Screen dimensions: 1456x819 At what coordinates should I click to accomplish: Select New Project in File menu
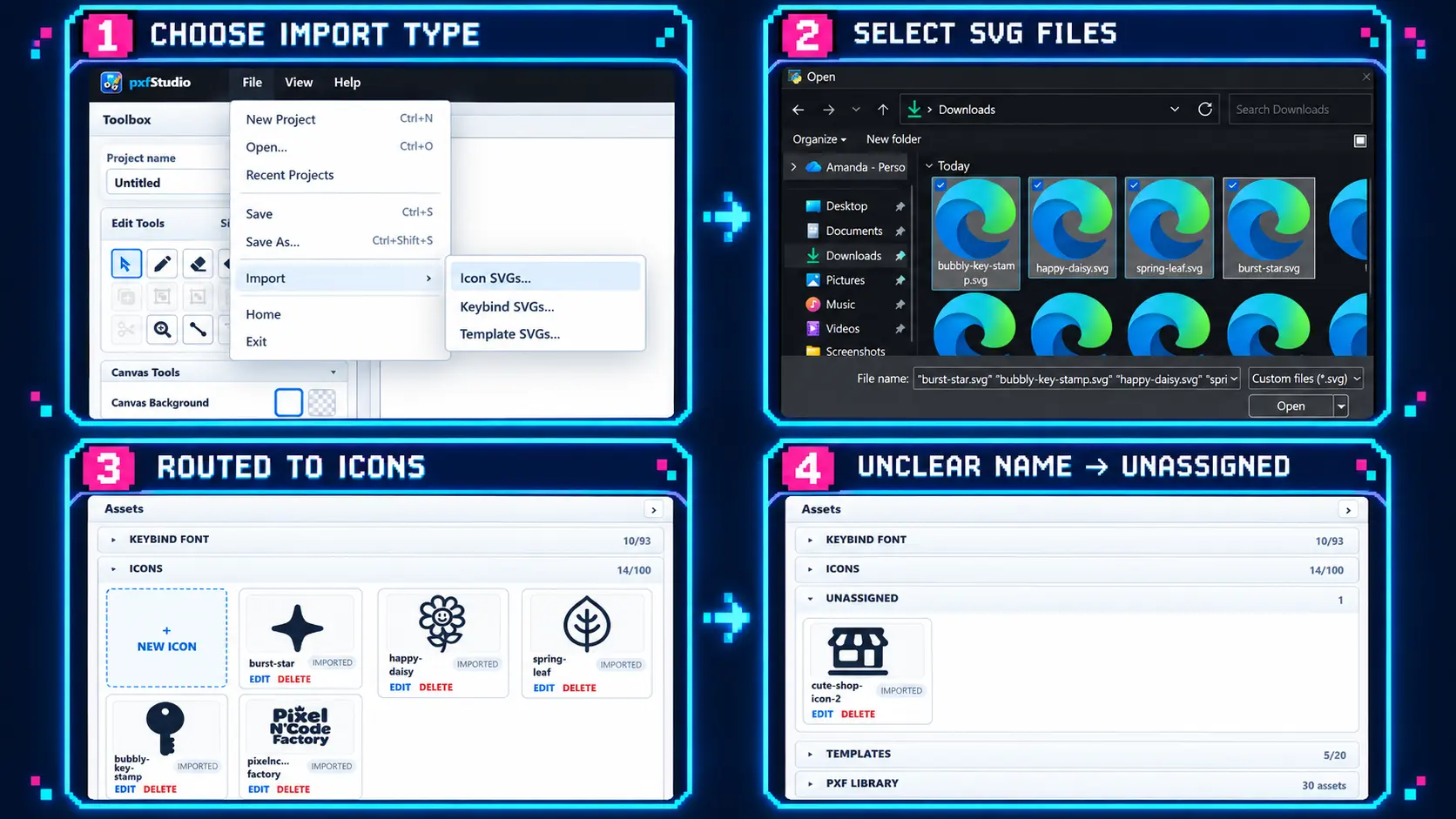click(x=339, y=119)
